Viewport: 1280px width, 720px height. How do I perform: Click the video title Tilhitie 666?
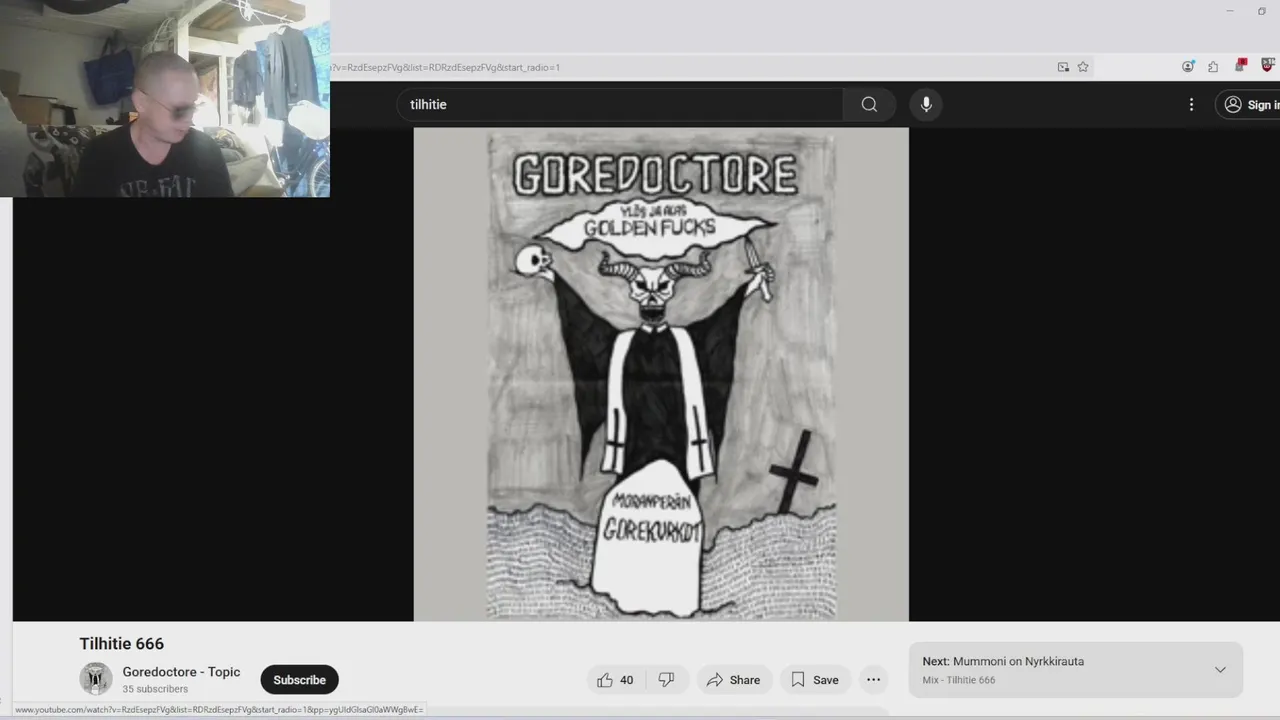pos(122,644)
